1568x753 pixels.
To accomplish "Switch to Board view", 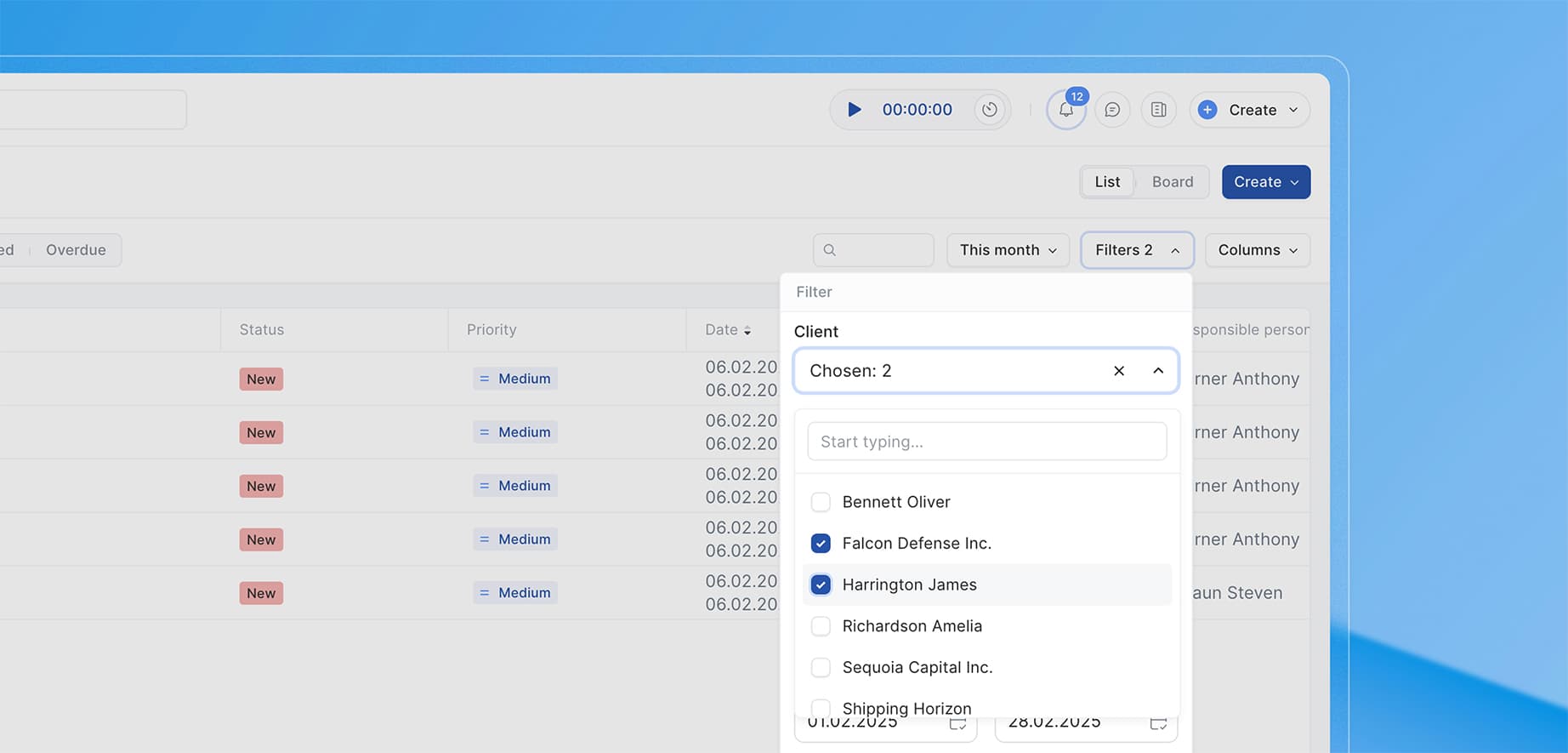I will click(1173, 182).
